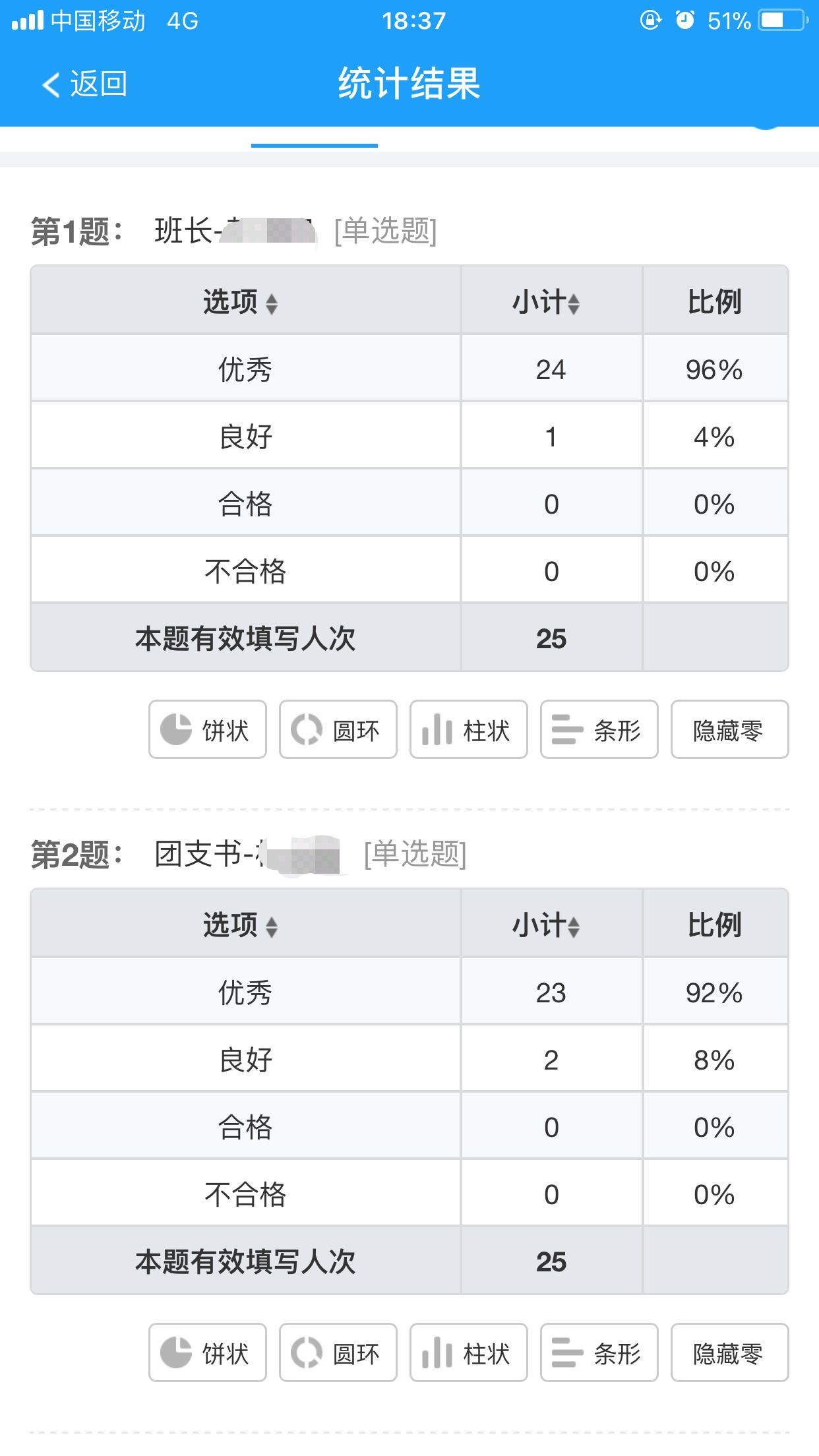Show pie chart for question 1
Screen dimensions: 819x1456
tap(208, 729)
